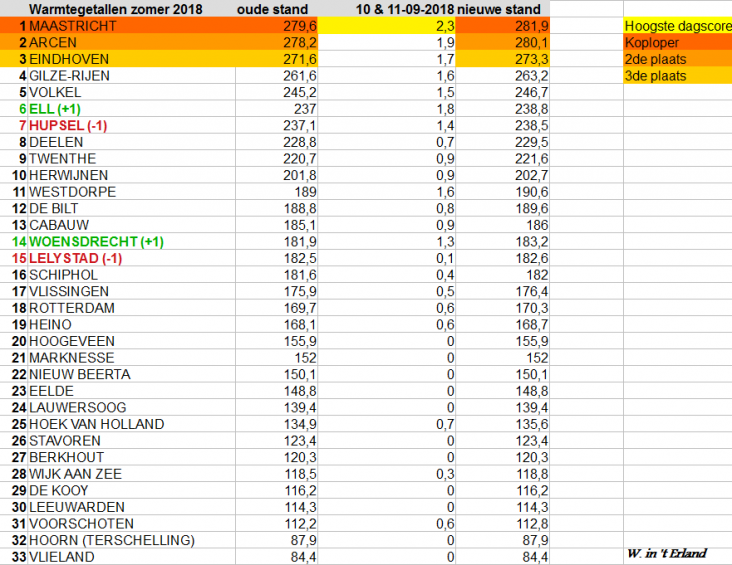This screenshot has height=565, width=732.
Task: Click the 'Warmtegetallen zomer 2018' header cell
Action: pos(113,8)
